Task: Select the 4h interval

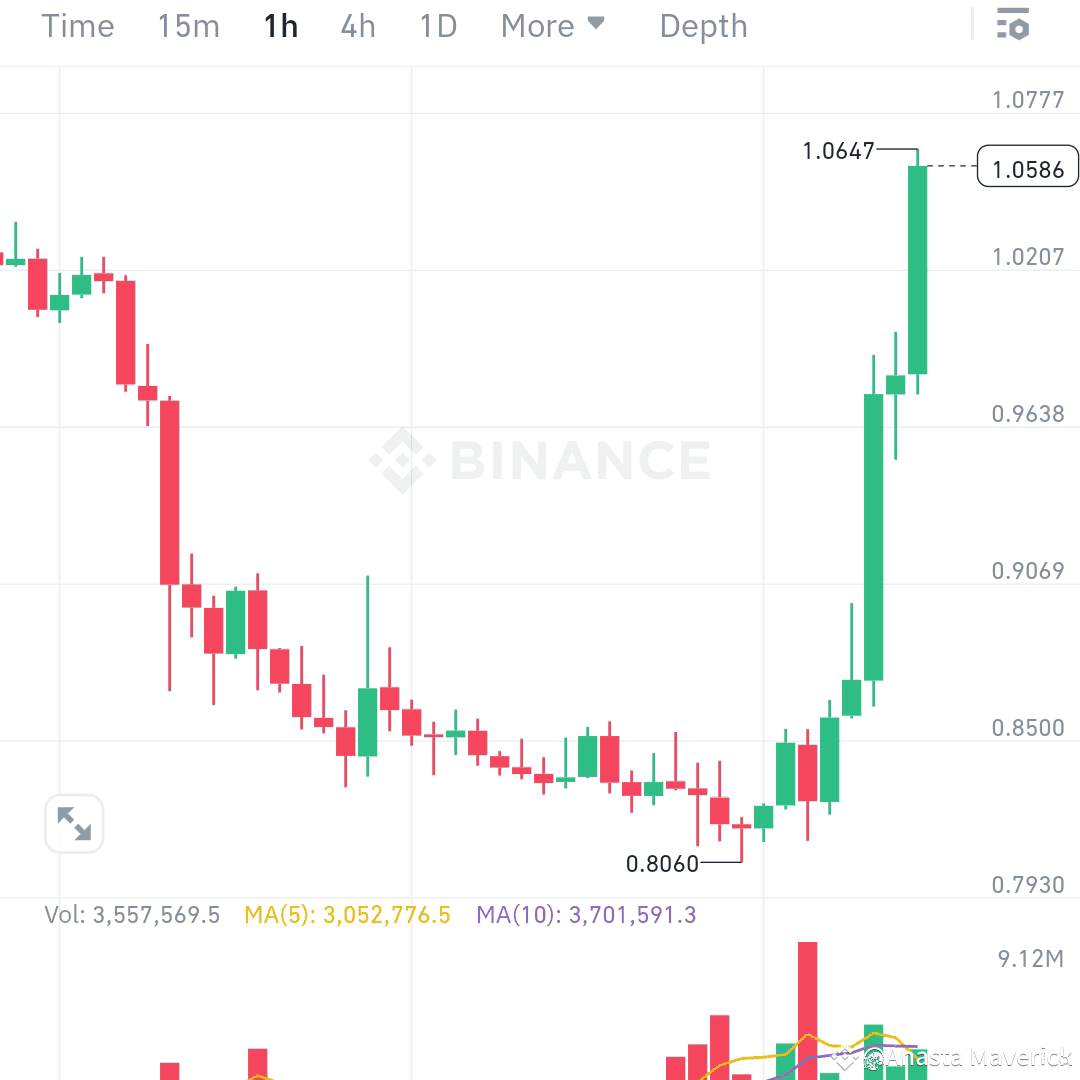Action: (357, 27)
